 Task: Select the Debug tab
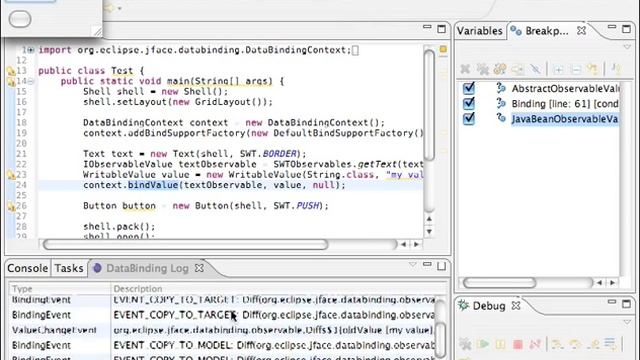pos(489,306)
